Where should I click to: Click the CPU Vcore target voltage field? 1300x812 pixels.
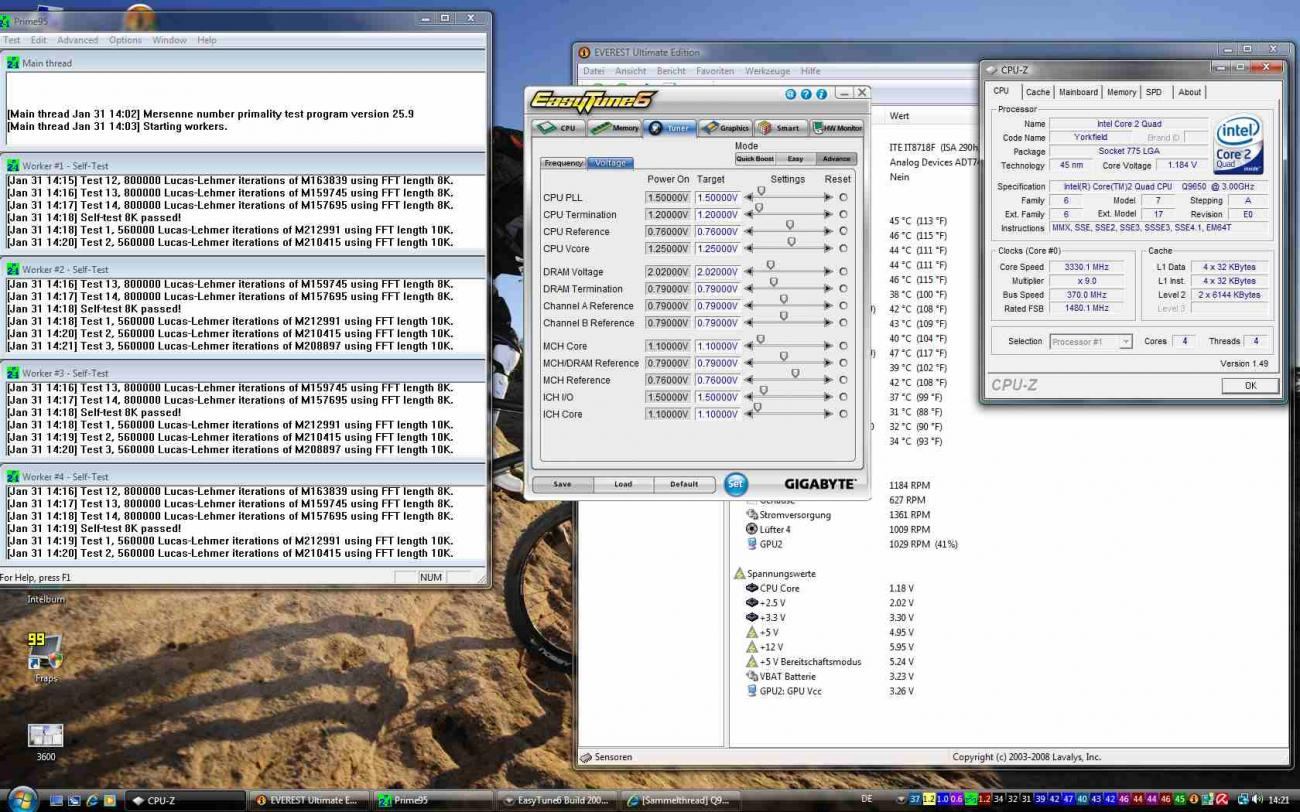click(717, 249)
